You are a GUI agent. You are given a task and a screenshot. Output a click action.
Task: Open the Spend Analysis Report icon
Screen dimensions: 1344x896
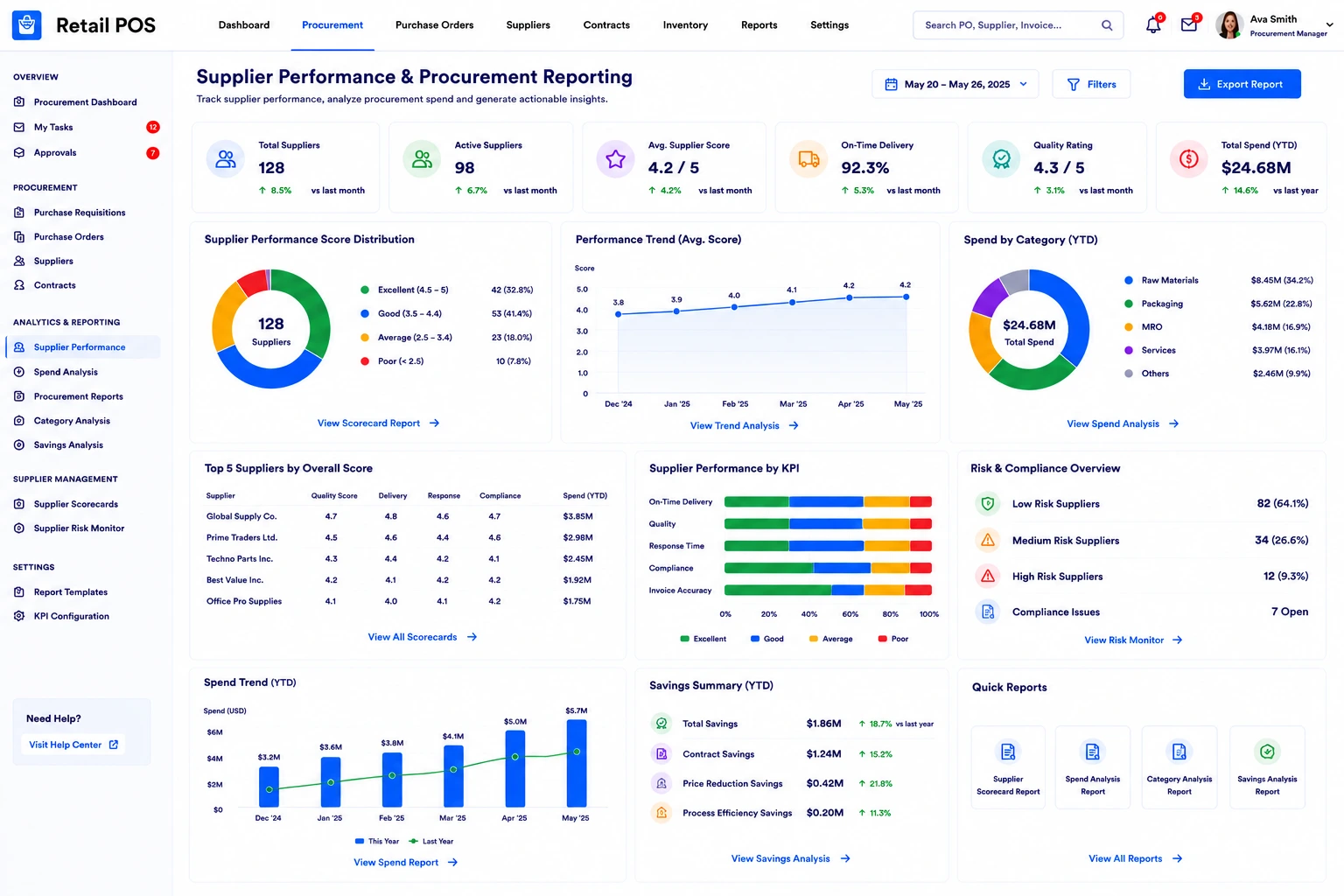(x=1092, y=752)
